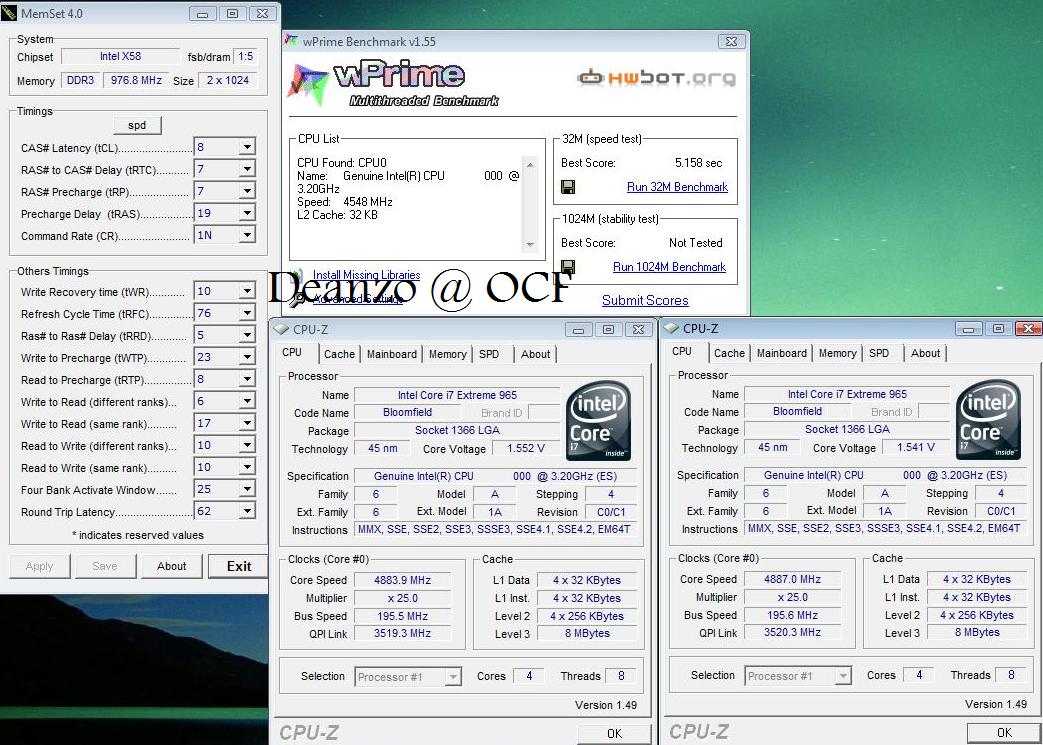Open Precharge Delay (tRAS) dropdown

click(x=247, y=213)
